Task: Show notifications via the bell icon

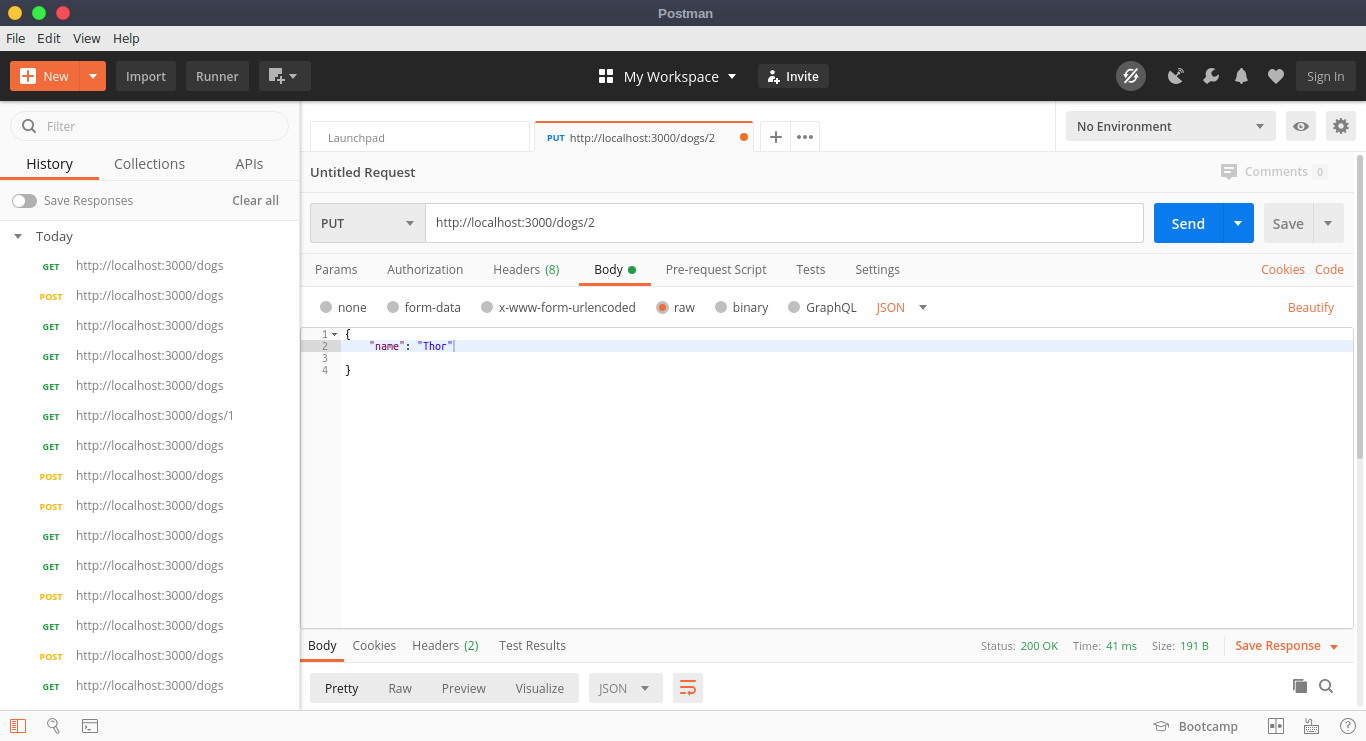Action: (1242, 76)
